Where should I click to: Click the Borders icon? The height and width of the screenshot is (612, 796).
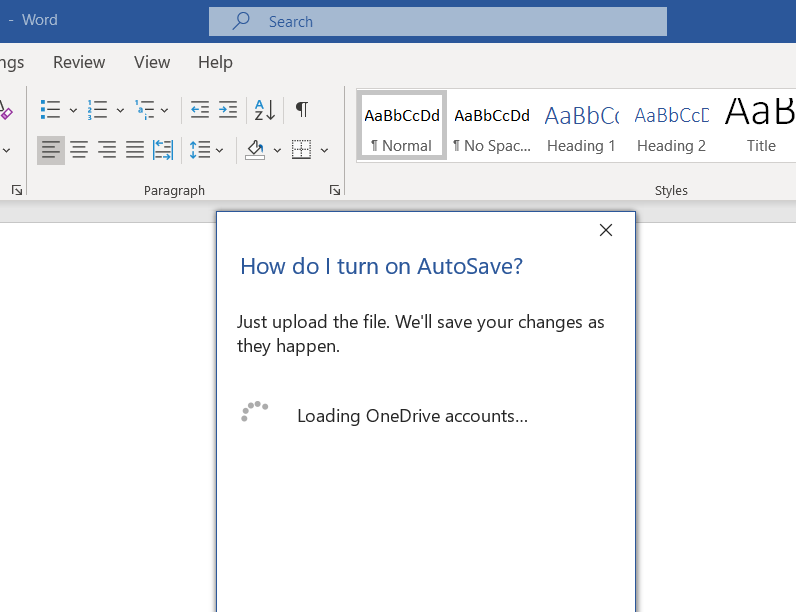click(302, 150)
